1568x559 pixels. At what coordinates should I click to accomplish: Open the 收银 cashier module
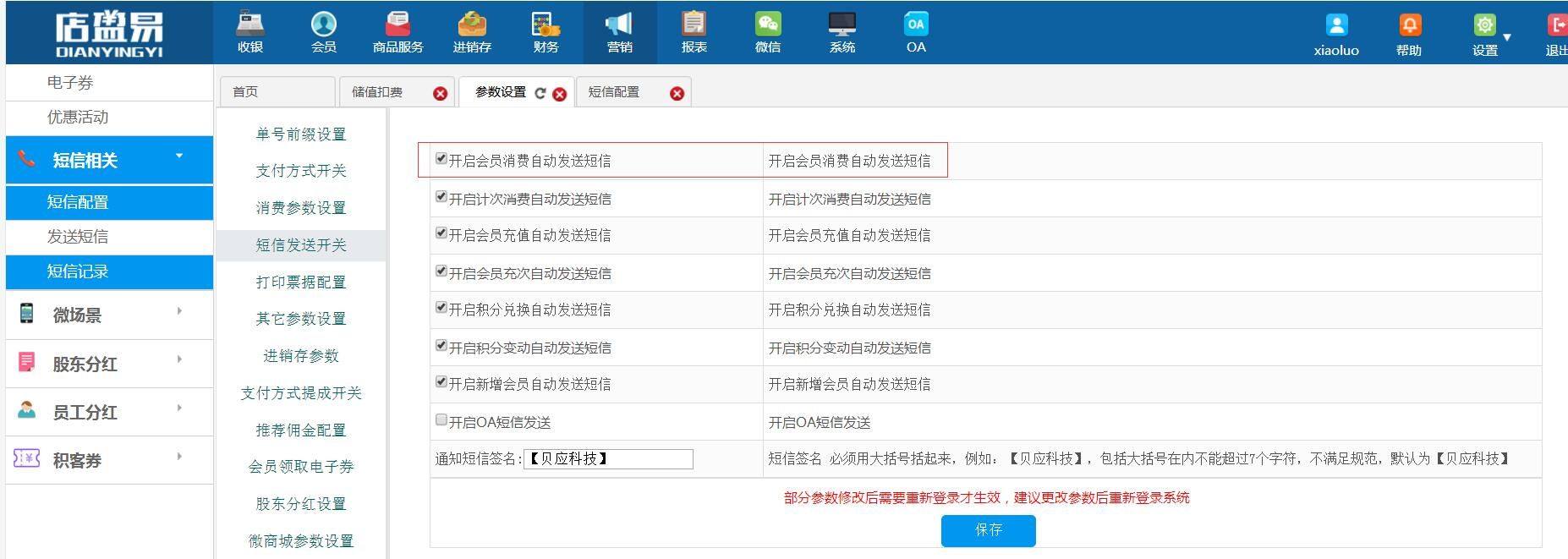[x=250, y=32]
